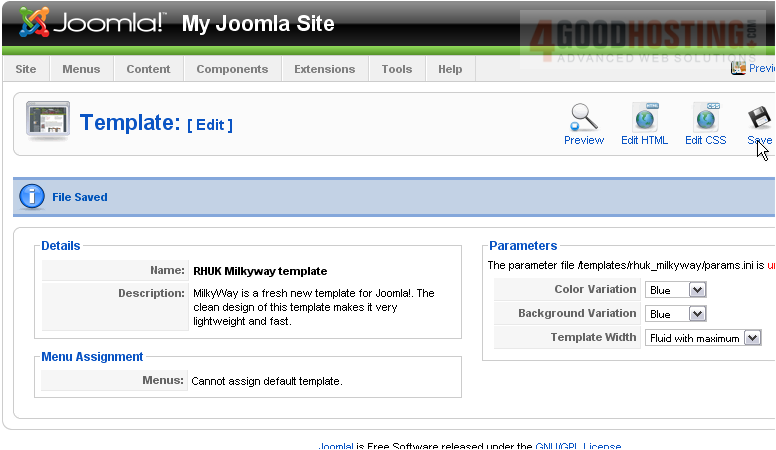Open the Menus menu
776x450 pixels.
tap(81, 69)
